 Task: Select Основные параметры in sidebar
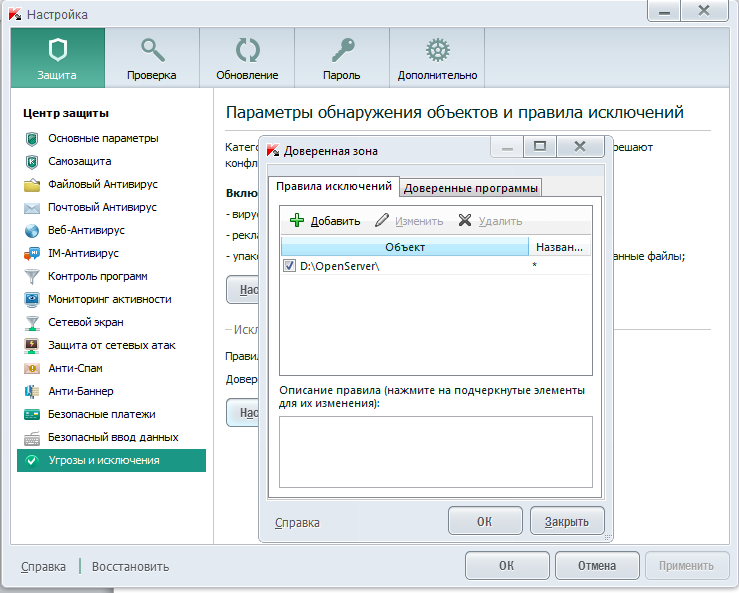pyautogui.click(x=103, y=139)
